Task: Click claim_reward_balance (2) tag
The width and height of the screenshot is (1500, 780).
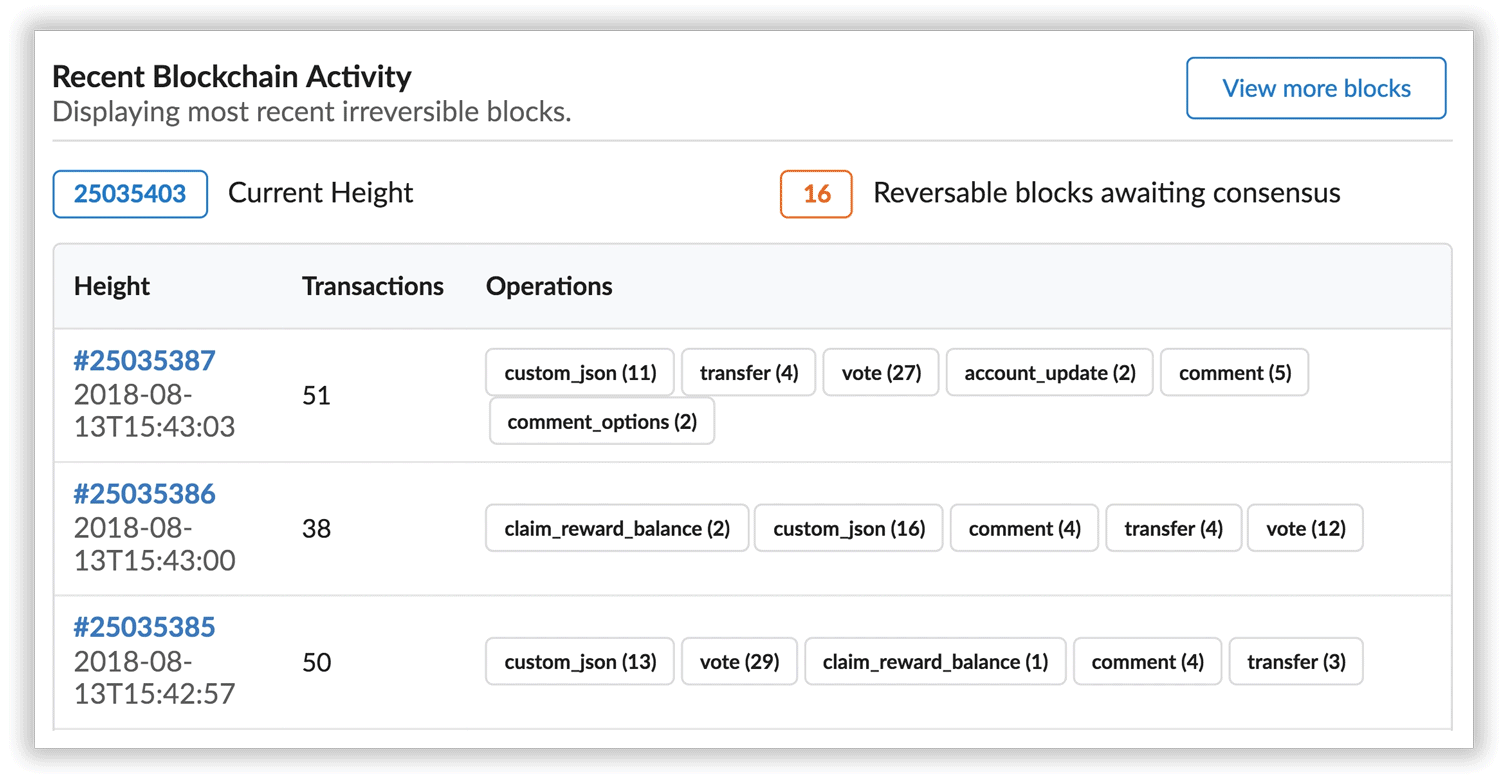Action: pos(617,528)
